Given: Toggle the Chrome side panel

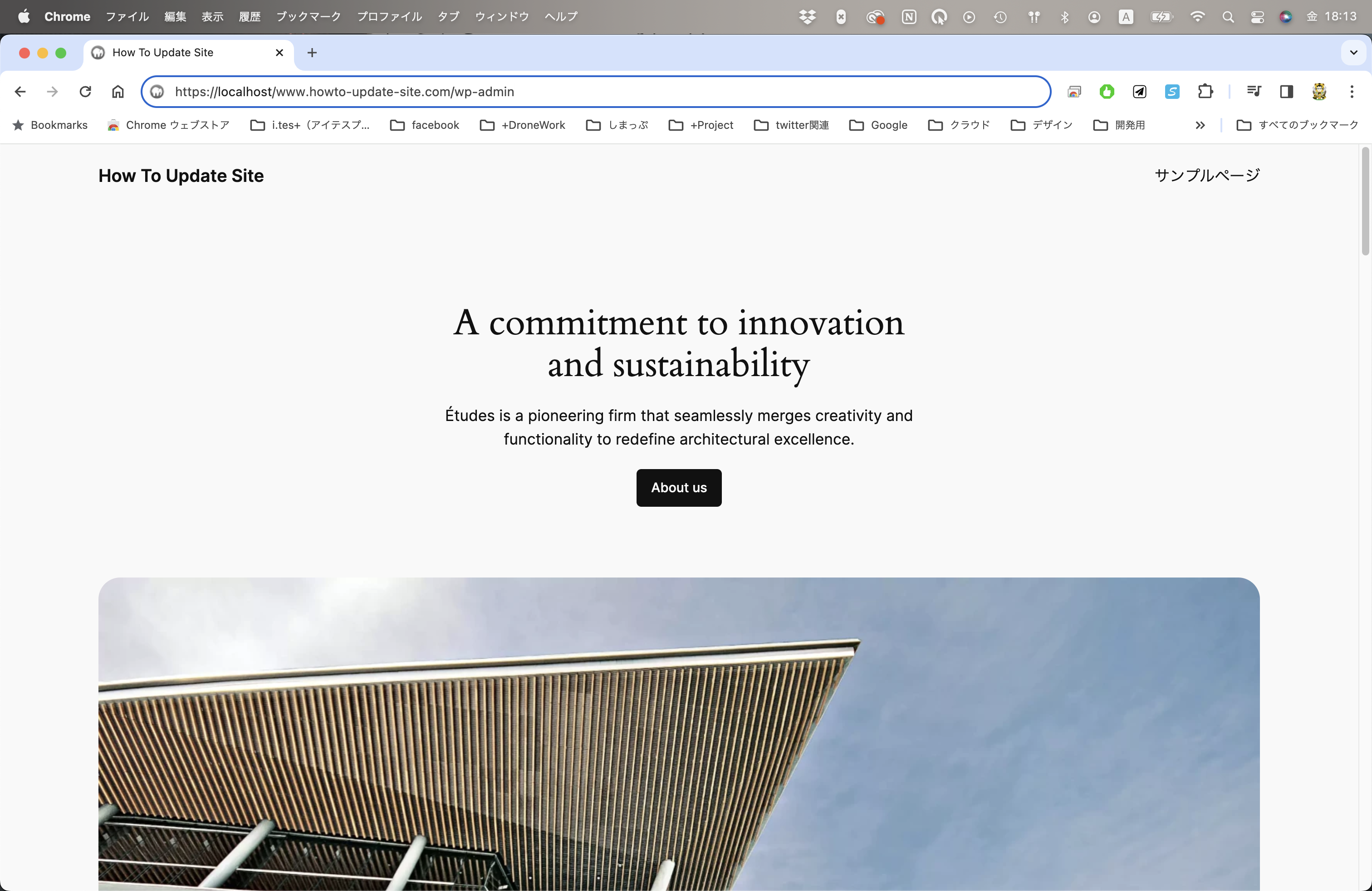Looking at the screenshot, I should (1287, 92).
